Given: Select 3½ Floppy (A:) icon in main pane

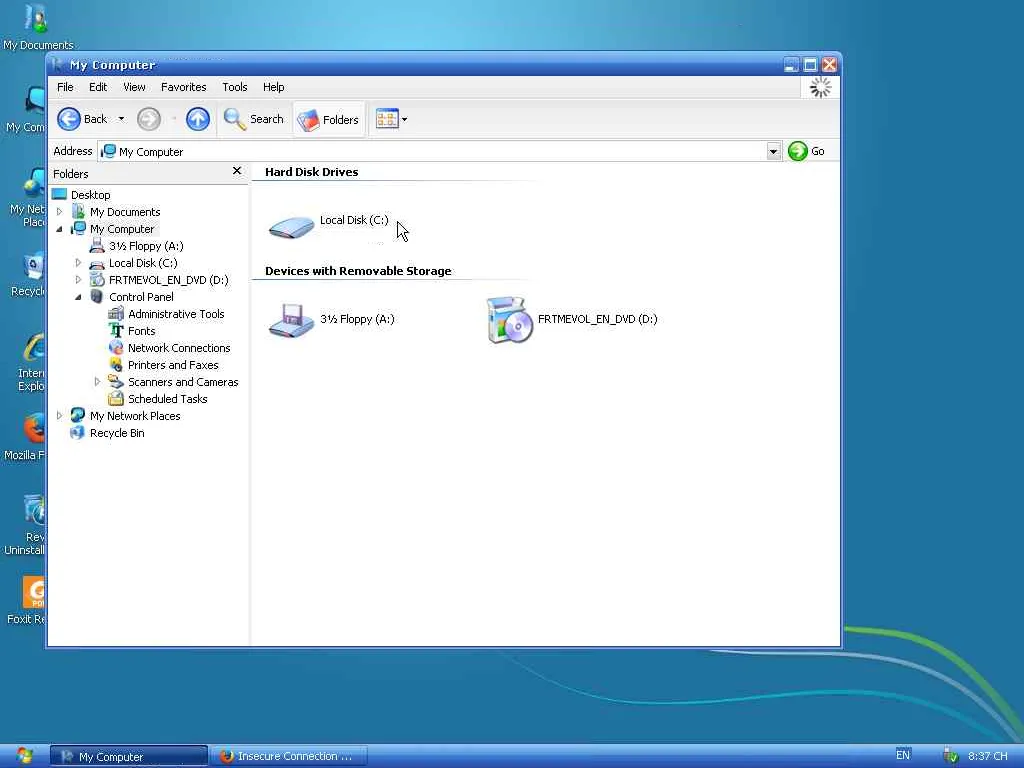Looking at the screenshot, I should [292, 320].
